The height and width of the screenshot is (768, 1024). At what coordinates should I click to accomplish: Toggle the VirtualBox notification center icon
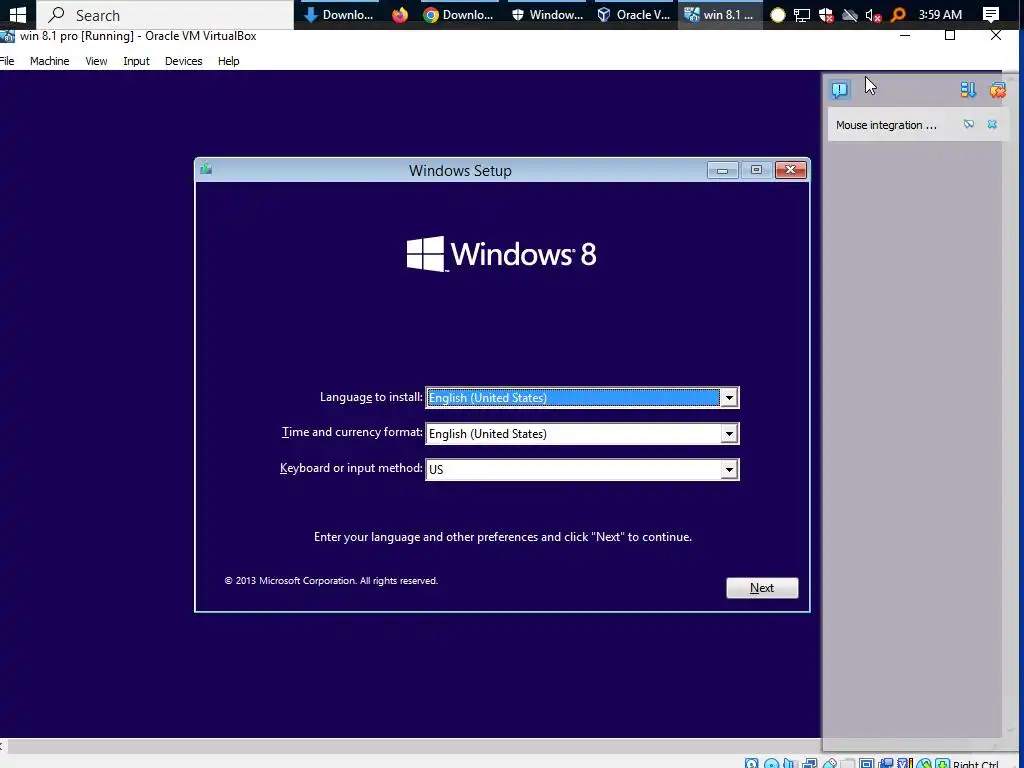coord(840,89)
